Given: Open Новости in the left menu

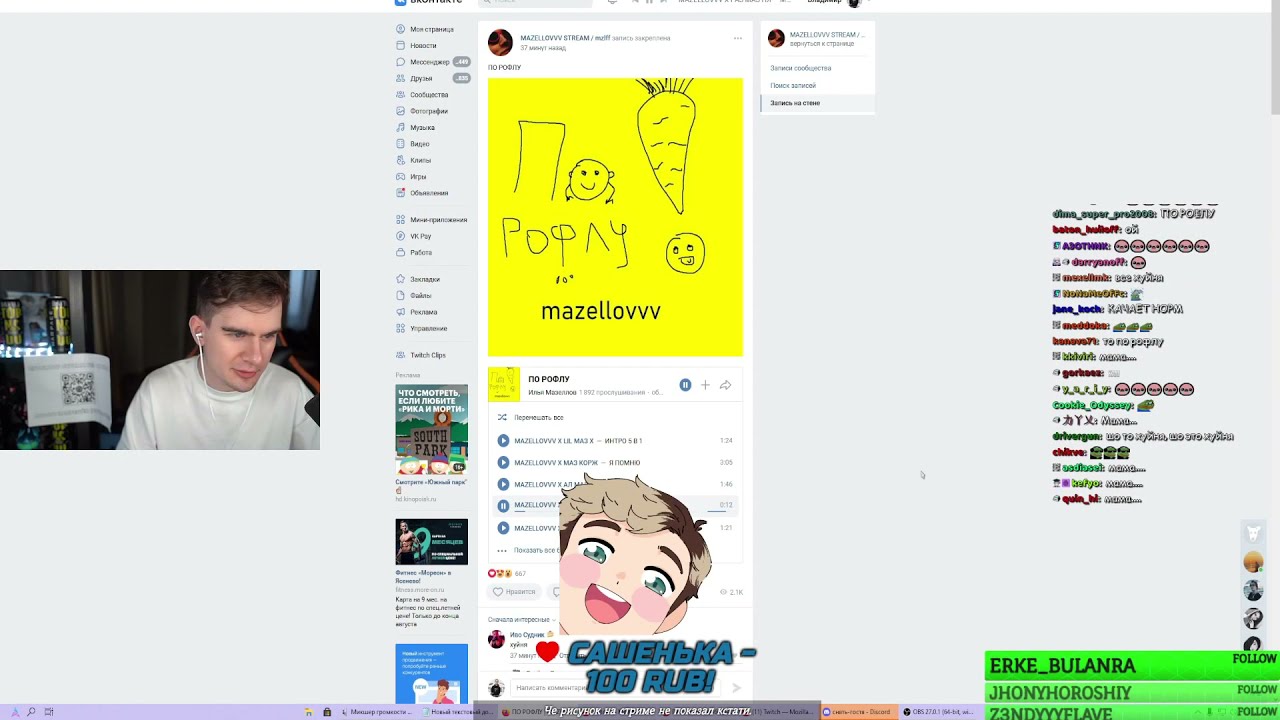Looking at the screenshot, I should [423, 45].
